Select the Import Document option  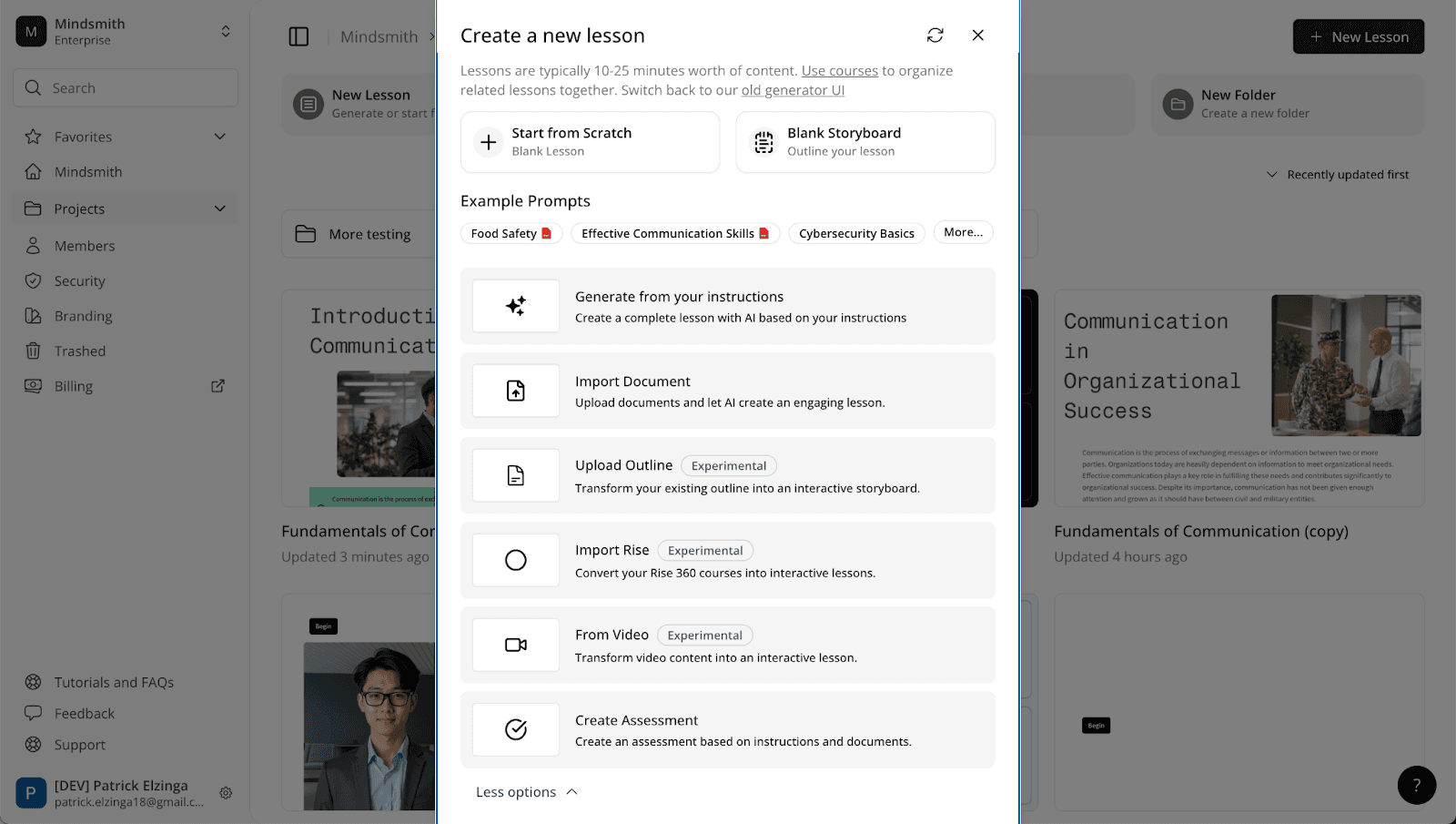point(728,391)
